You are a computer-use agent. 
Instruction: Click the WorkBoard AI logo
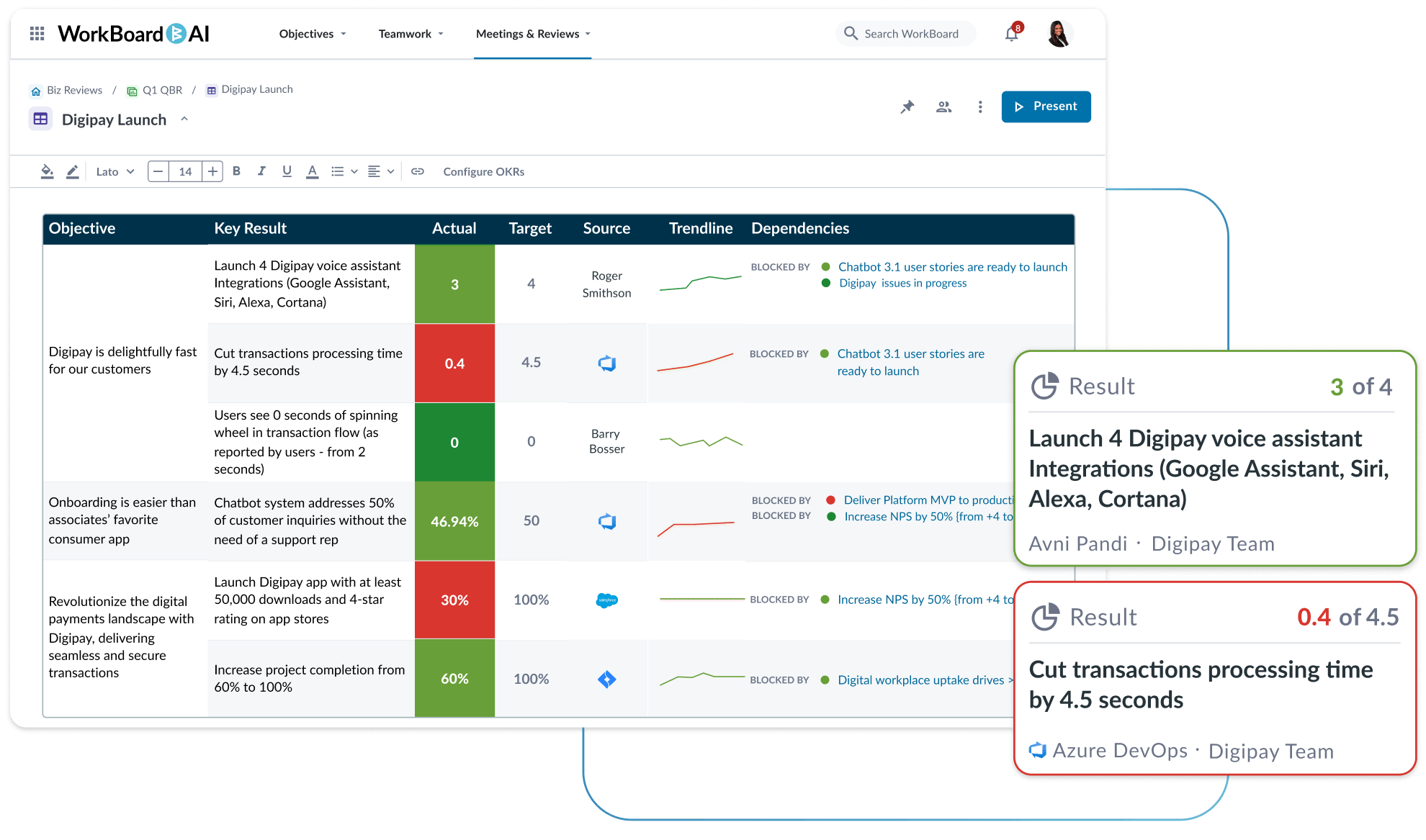click(x=133, y=34)
